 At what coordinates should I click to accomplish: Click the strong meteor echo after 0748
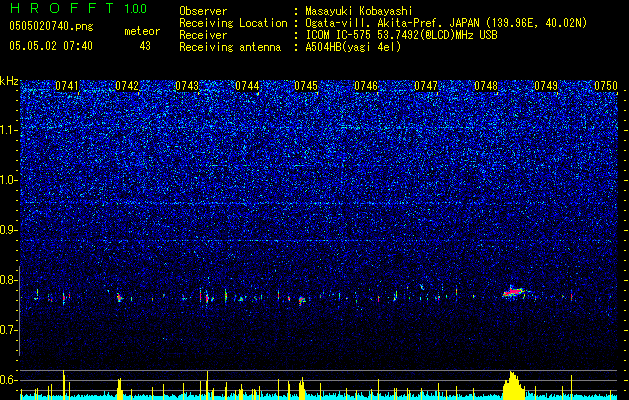click(x=515, y=292)
